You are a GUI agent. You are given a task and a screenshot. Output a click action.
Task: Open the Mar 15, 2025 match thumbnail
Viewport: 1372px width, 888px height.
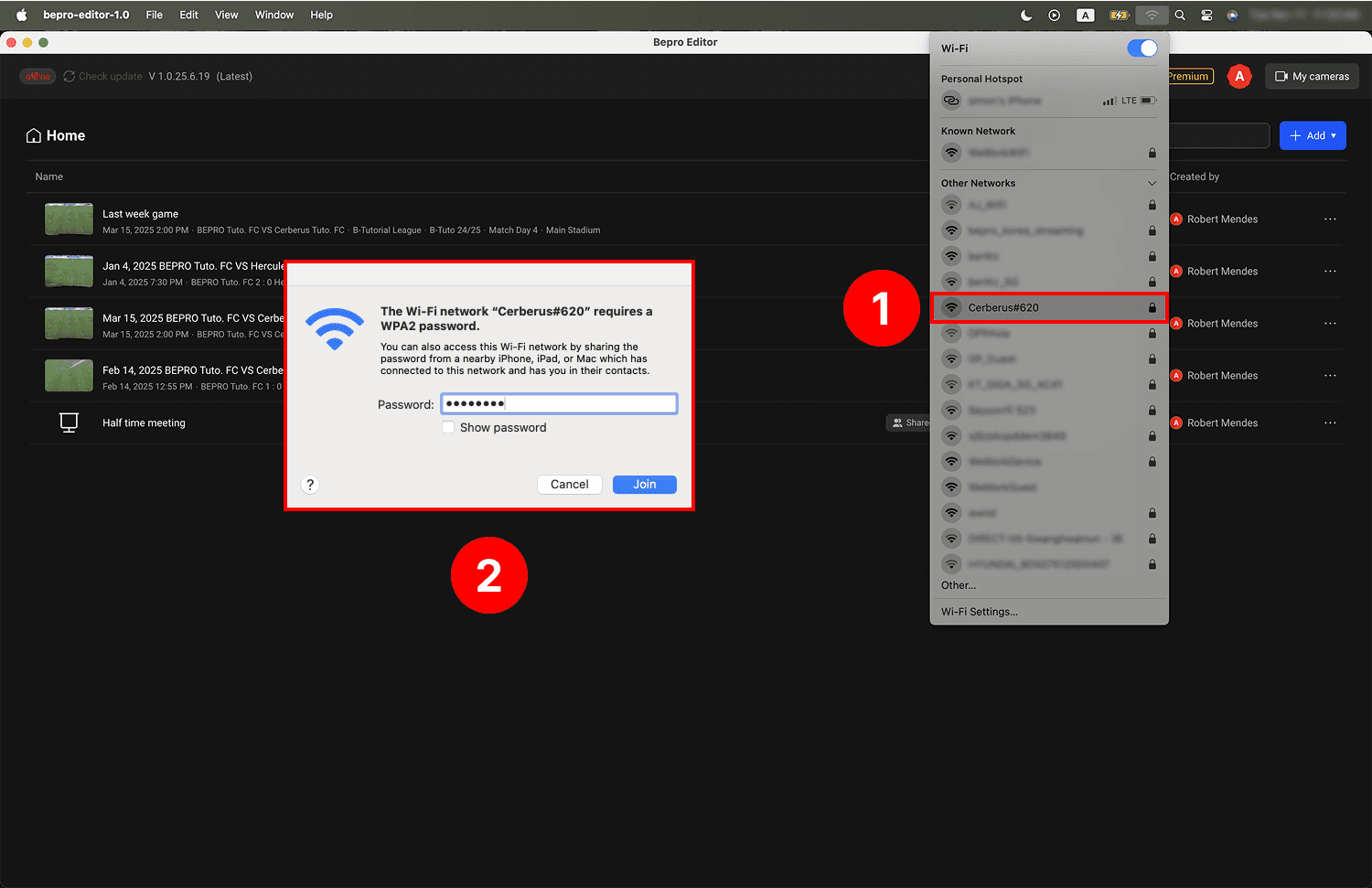coord(69,324)
